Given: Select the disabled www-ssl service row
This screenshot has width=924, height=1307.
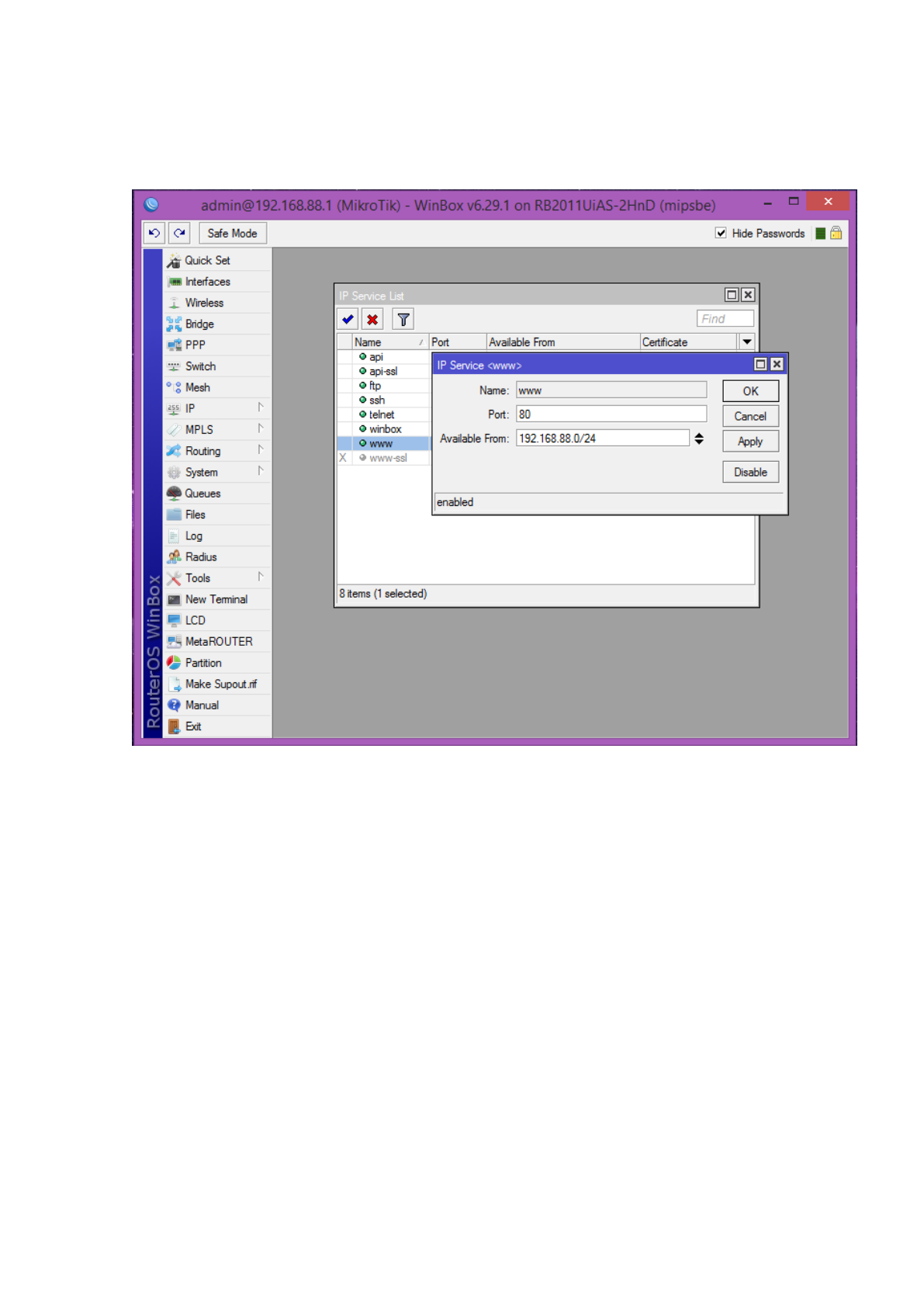Looking at the screenshot, I should tap(383, 458).
